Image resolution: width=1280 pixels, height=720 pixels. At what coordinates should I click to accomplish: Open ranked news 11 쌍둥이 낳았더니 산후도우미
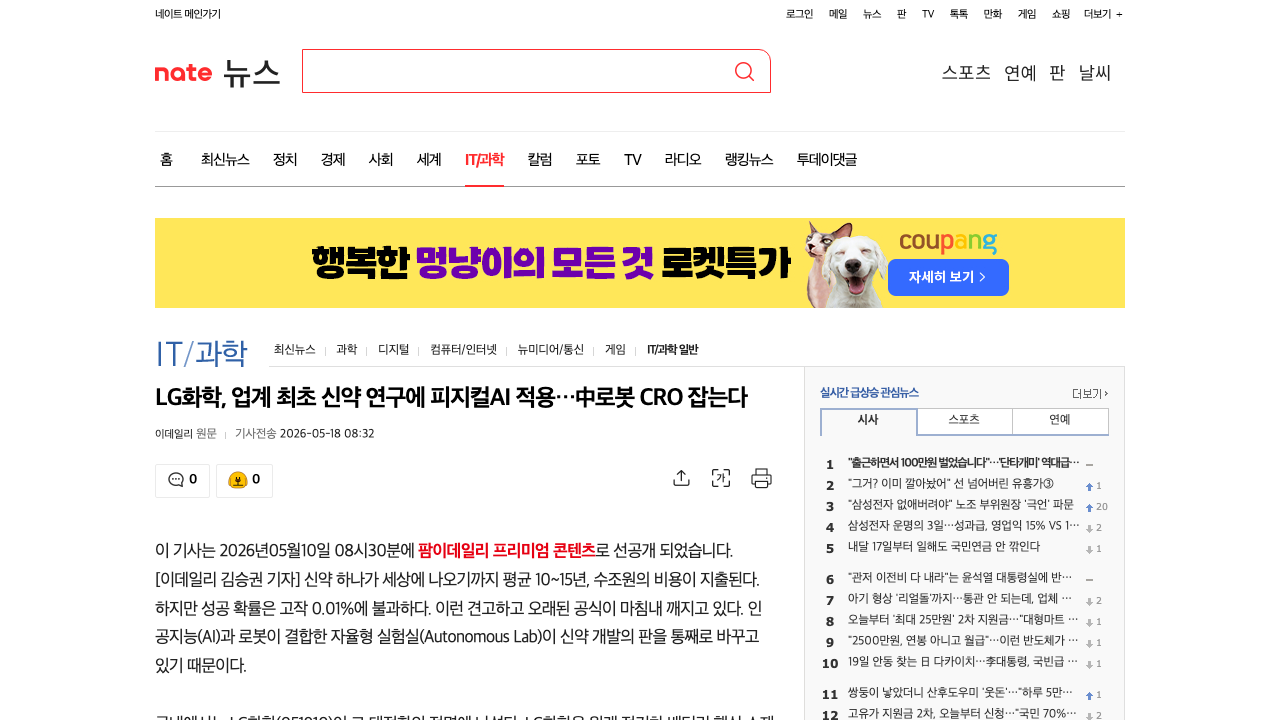pos(960,693)
